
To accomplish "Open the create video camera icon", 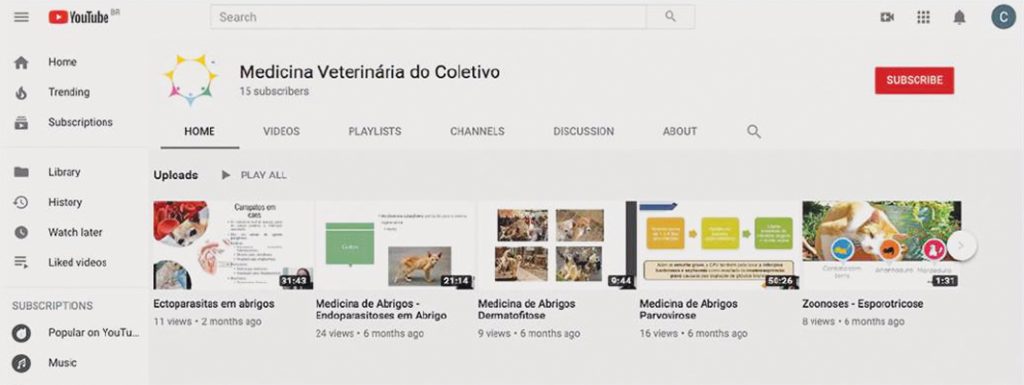I will point(887,18).
